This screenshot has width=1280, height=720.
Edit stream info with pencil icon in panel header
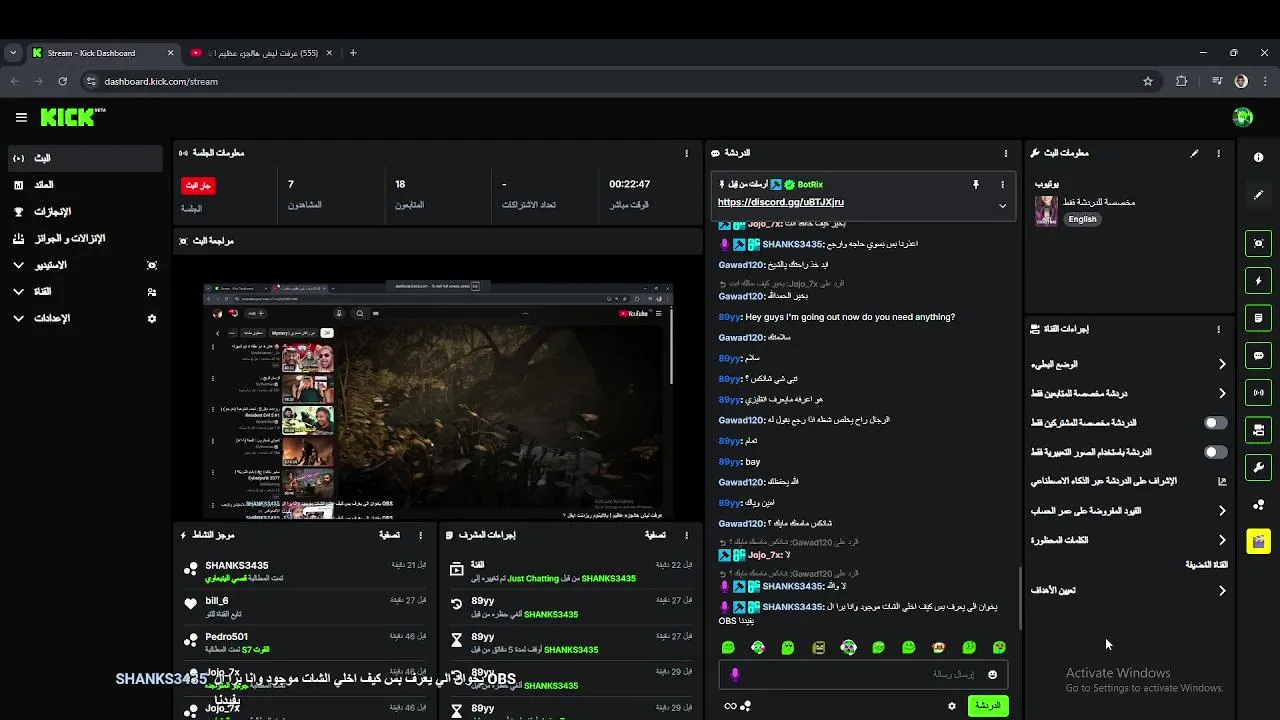tap(1194, 153)
